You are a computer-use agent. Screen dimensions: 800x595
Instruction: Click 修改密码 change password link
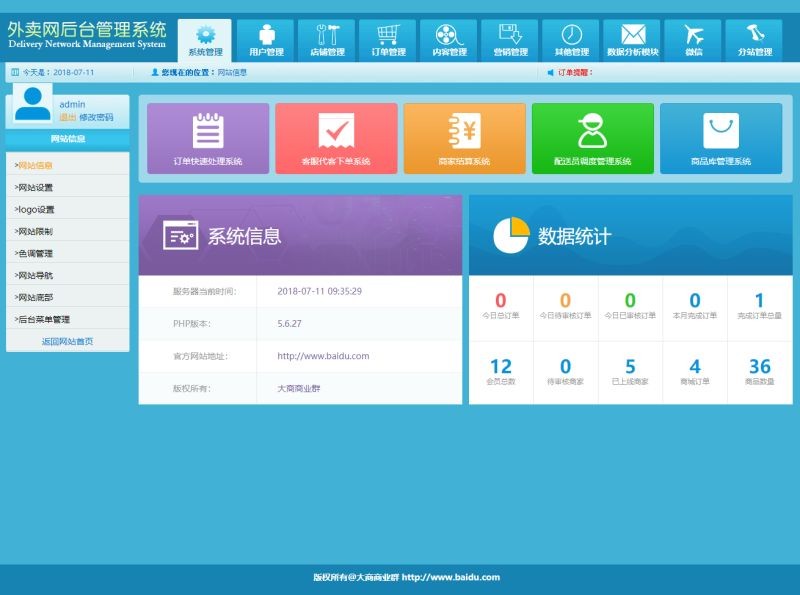96,117
